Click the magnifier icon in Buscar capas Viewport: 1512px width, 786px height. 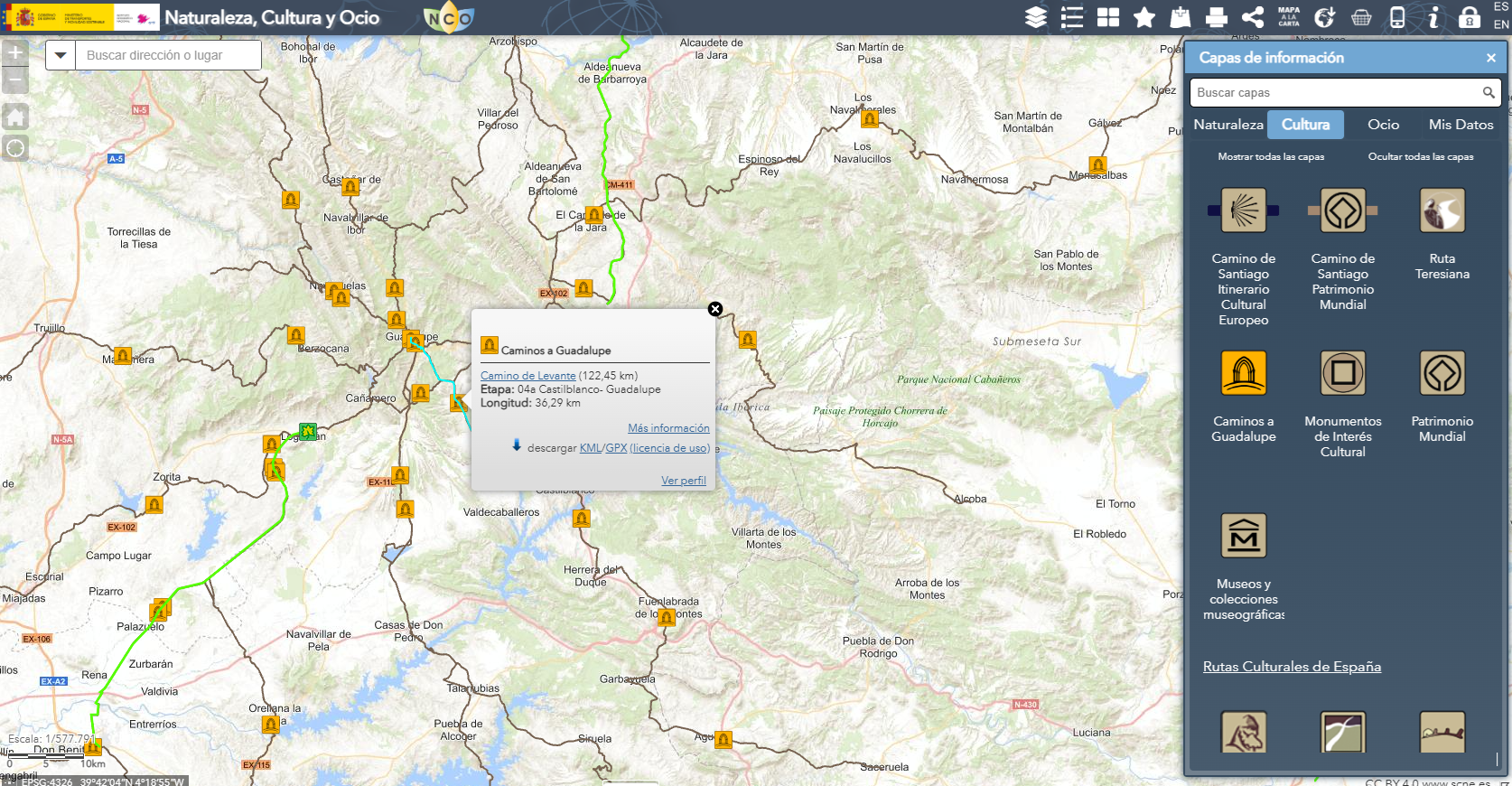1489,92
